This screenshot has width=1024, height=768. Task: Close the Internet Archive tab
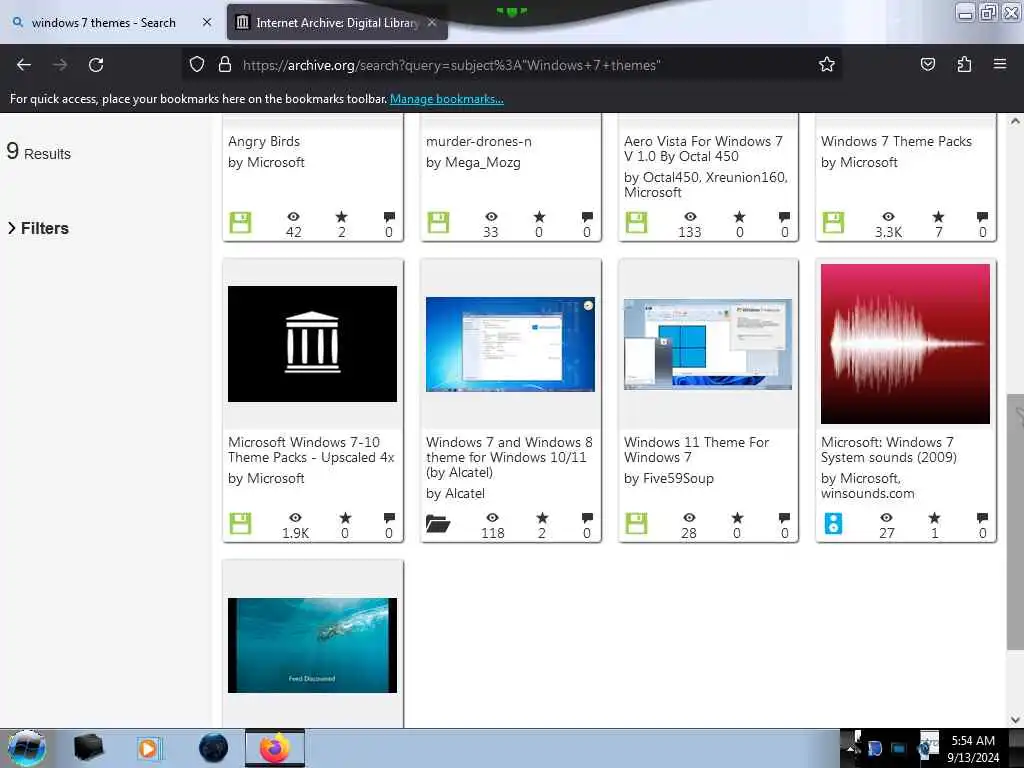tap(432, 22)
